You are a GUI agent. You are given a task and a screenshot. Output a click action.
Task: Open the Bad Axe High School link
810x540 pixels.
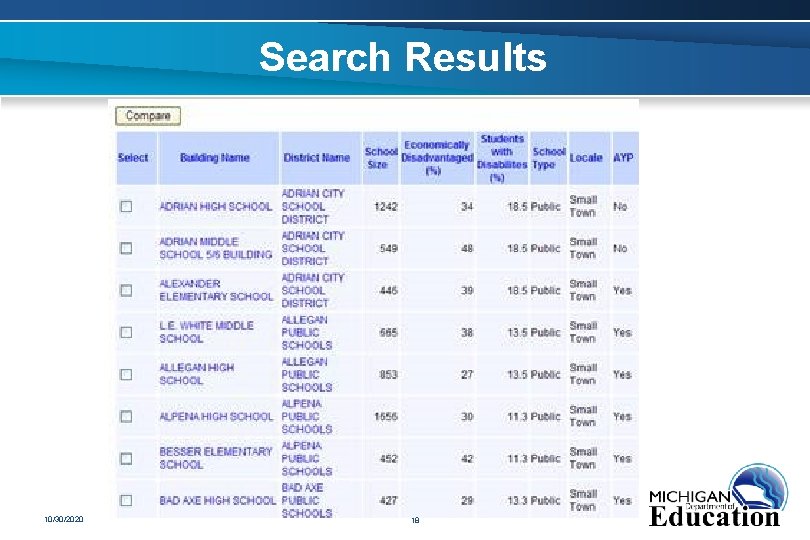pos(217,500)
